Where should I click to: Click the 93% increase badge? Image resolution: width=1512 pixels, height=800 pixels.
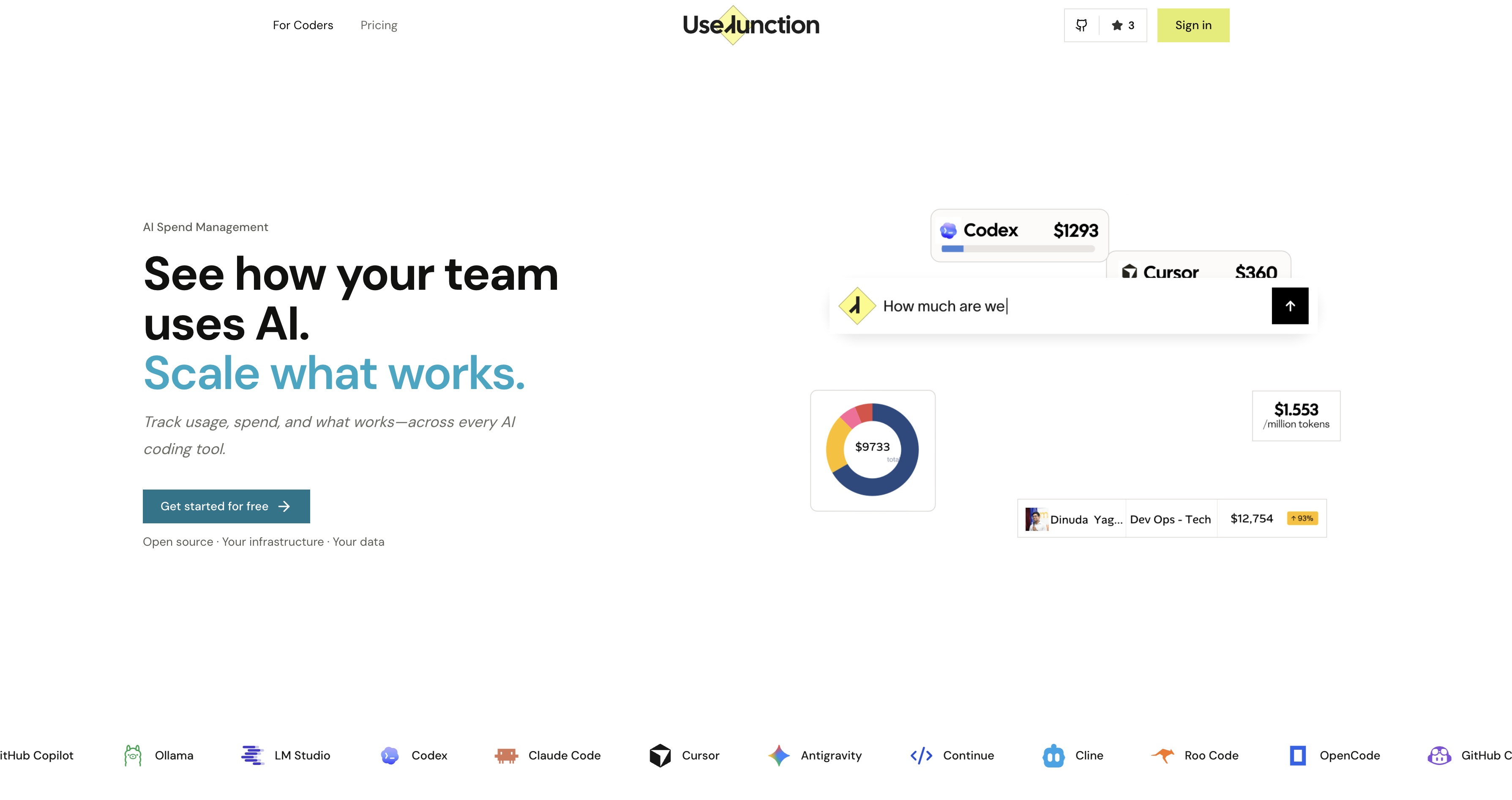pyautogui.click(x=1302, y=518)
